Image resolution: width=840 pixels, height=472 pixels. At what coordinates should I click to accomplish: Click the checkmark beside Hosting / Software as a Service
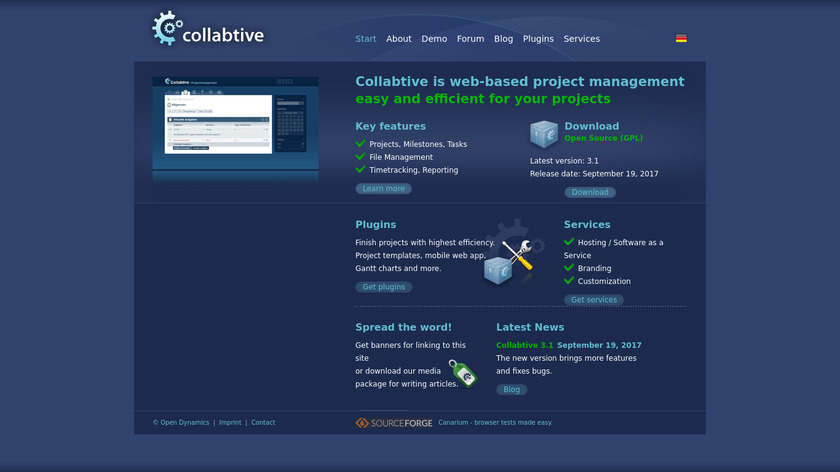(x=569, y=242)
